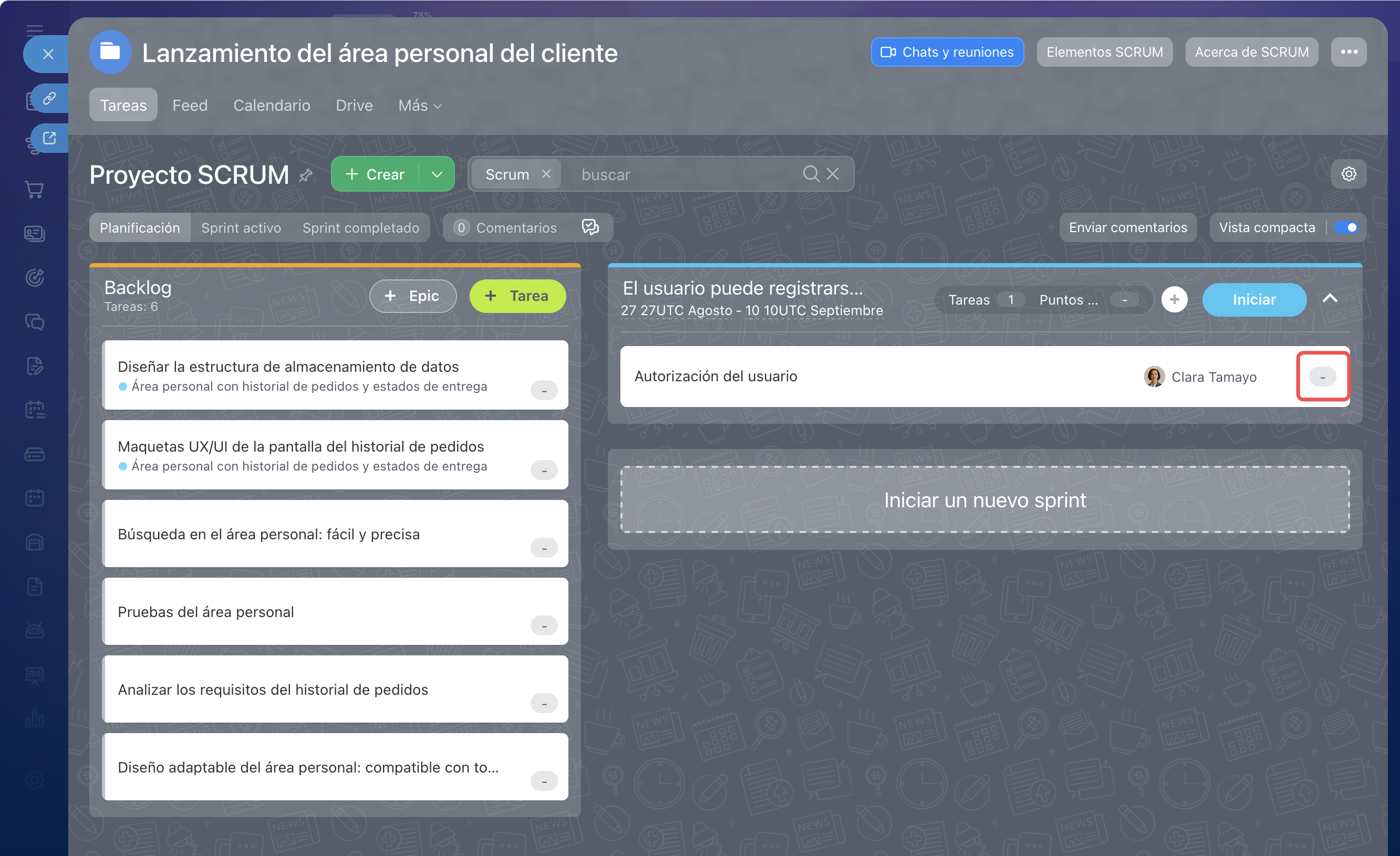The image size is (1400, 856).
Task: Click the copy link icon on the side panel
Action: pos(49,98)
